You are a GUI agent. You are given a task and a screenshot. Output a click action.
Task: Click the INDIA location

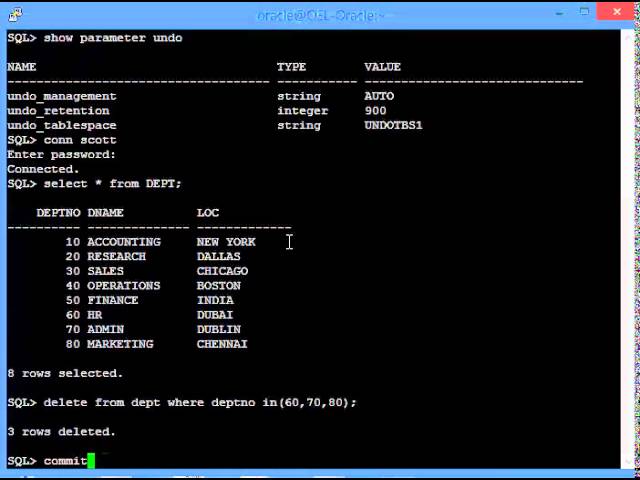click(215, 300)
